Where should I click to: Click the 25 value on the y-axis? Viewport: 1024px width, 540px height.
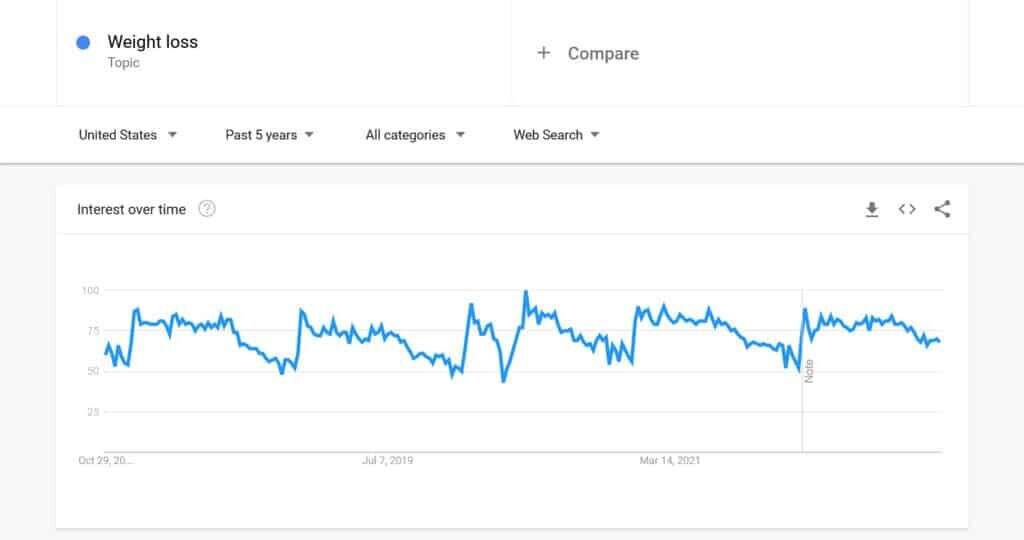tap(92, 412)
